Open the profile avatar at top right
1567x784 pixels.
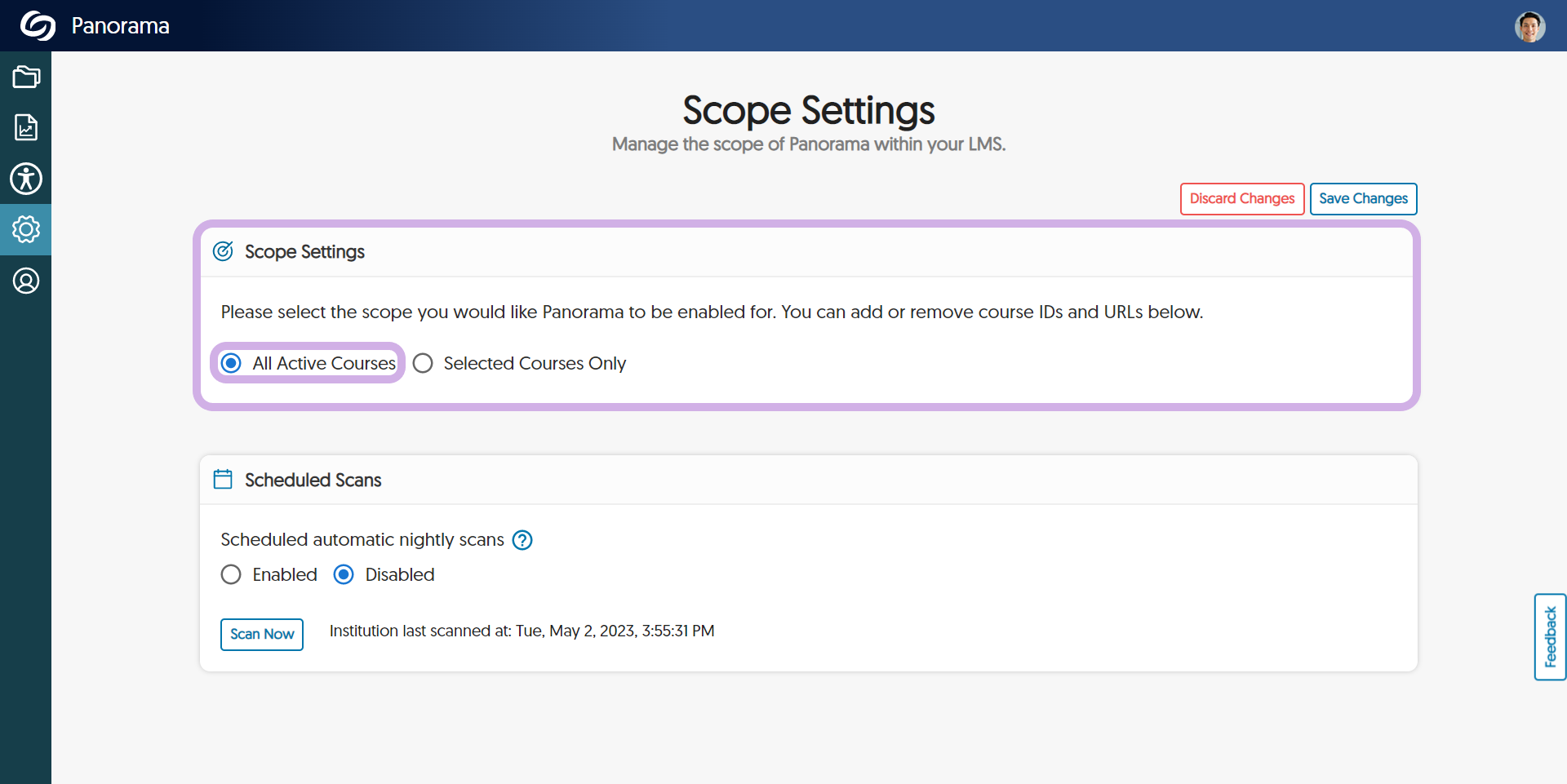pyautogui.click(x=1529, y=26)
